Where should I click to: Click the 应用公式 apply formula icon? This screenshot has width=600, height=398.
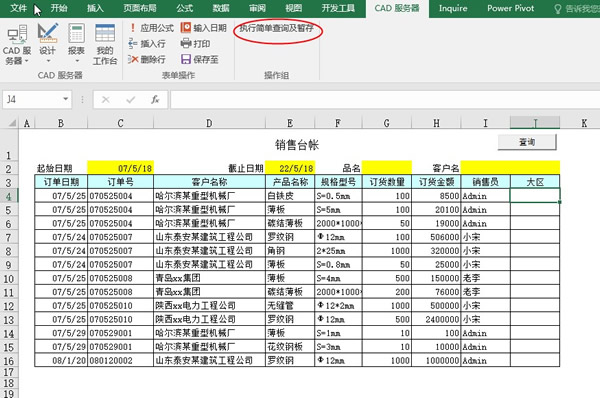133,28
